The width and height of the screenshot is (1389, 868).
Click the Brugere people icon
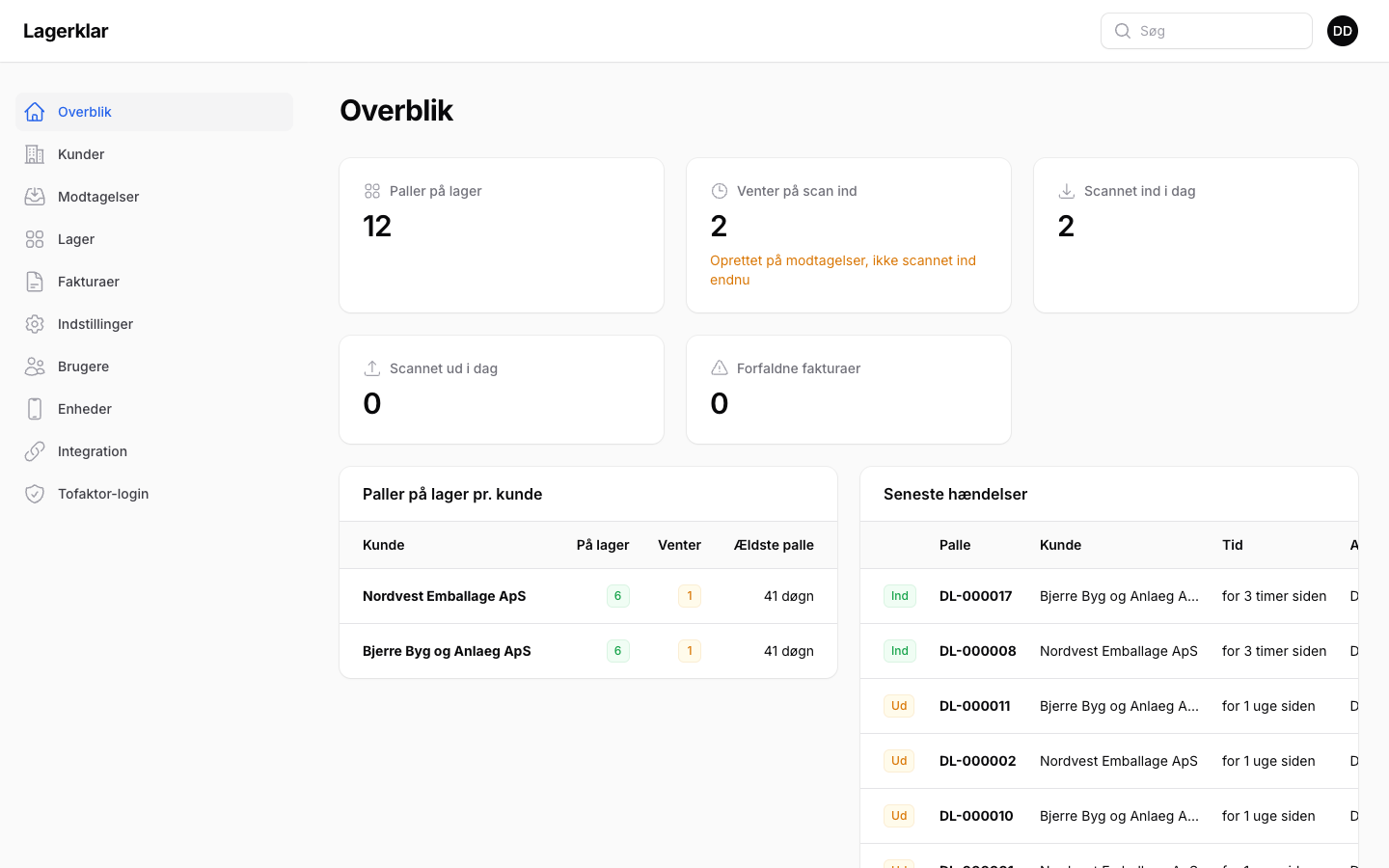click(x=35, y=366)
